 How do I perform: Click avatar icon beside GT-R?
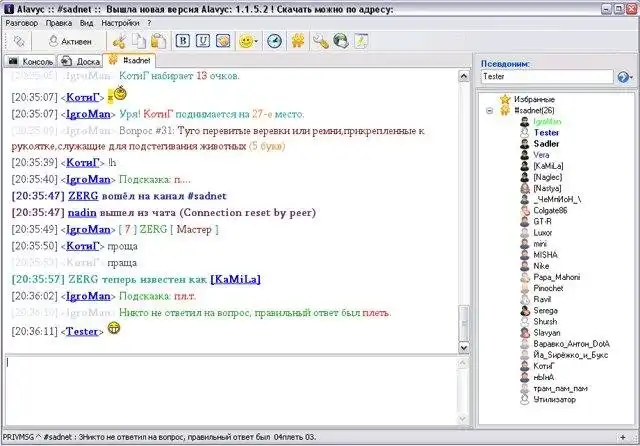point(525,222)
